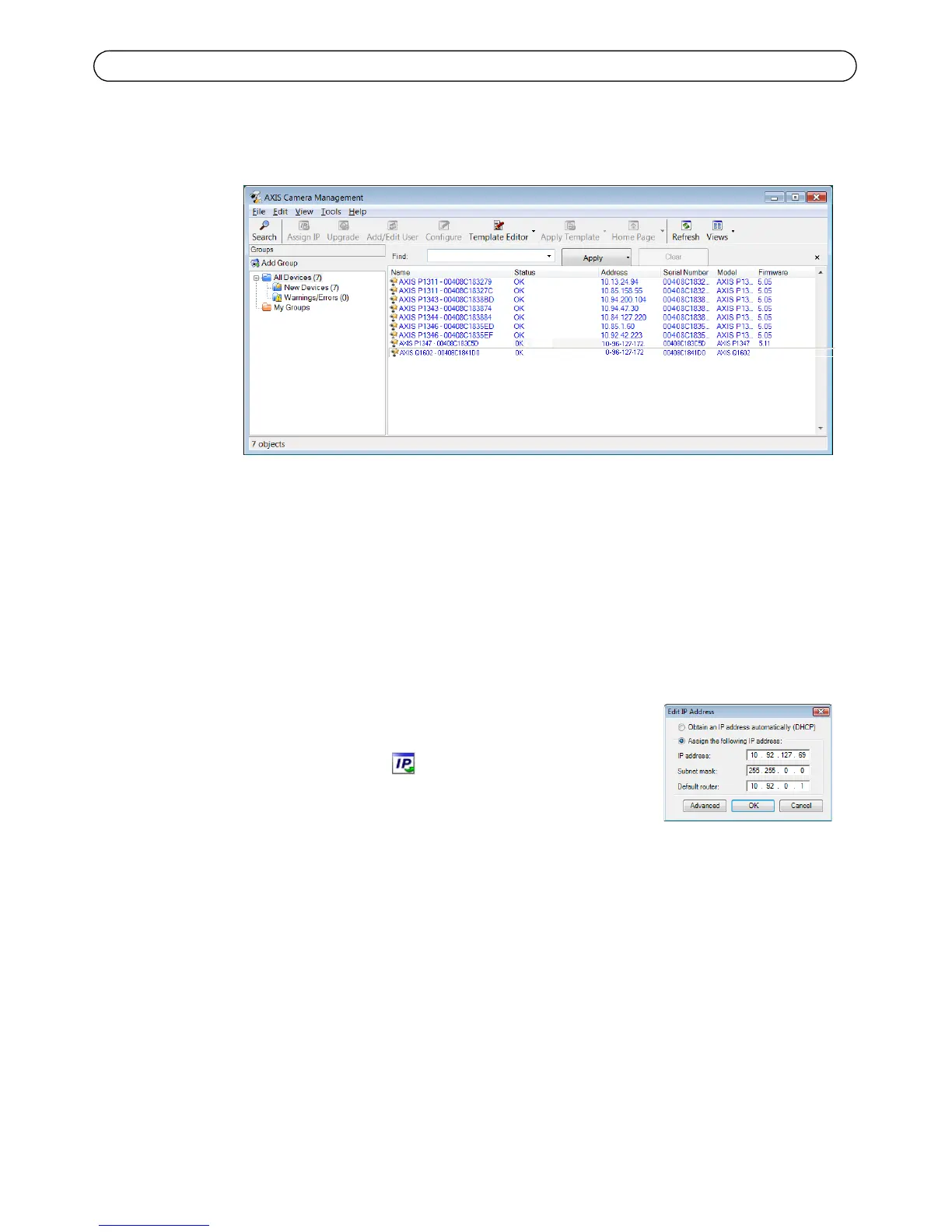Open the Template Editor dropdown arrow

(534, 231)
